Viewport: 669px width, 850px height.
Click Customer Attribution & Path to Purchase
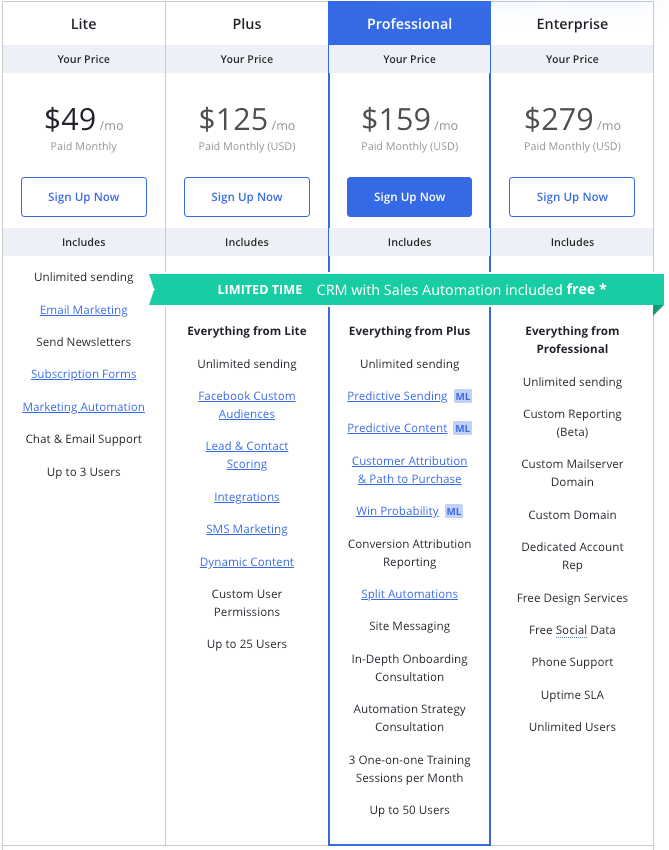point(409,469)
